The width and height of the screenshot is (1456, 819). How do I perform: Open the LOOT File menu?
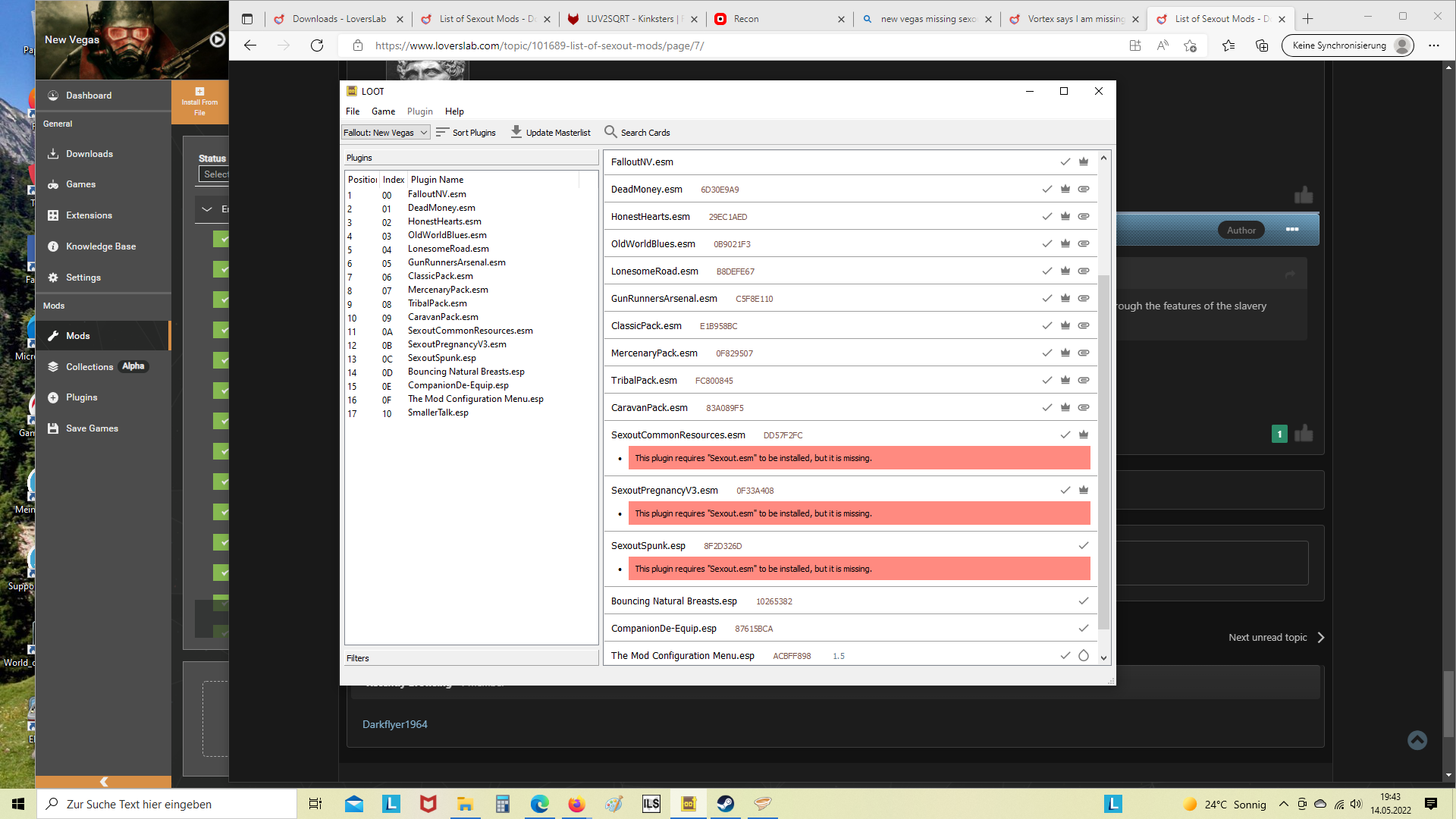coord(353,111)
